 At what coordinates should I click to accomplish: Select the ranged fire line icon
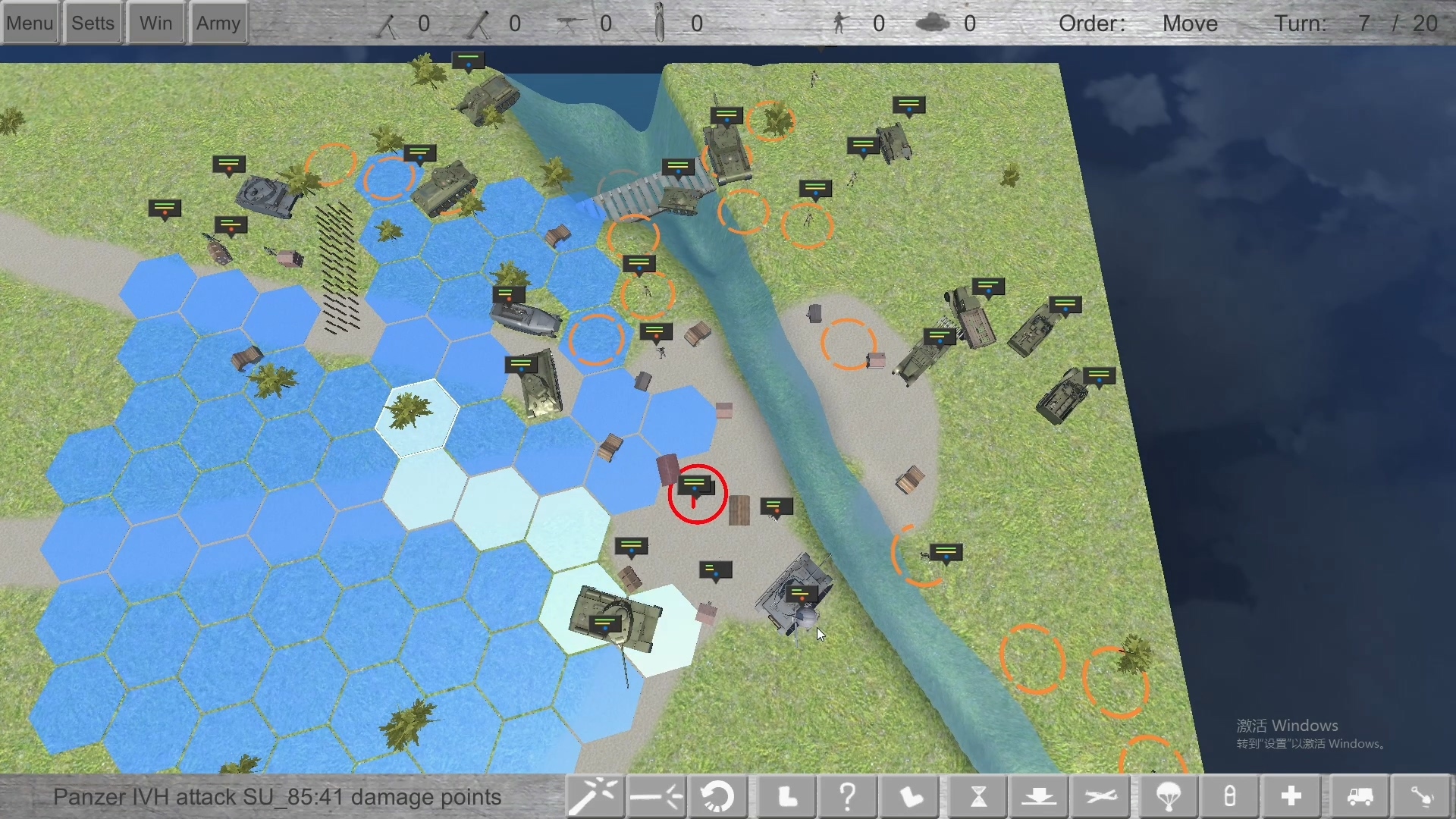pyautogui.click(x=656, y=796)
